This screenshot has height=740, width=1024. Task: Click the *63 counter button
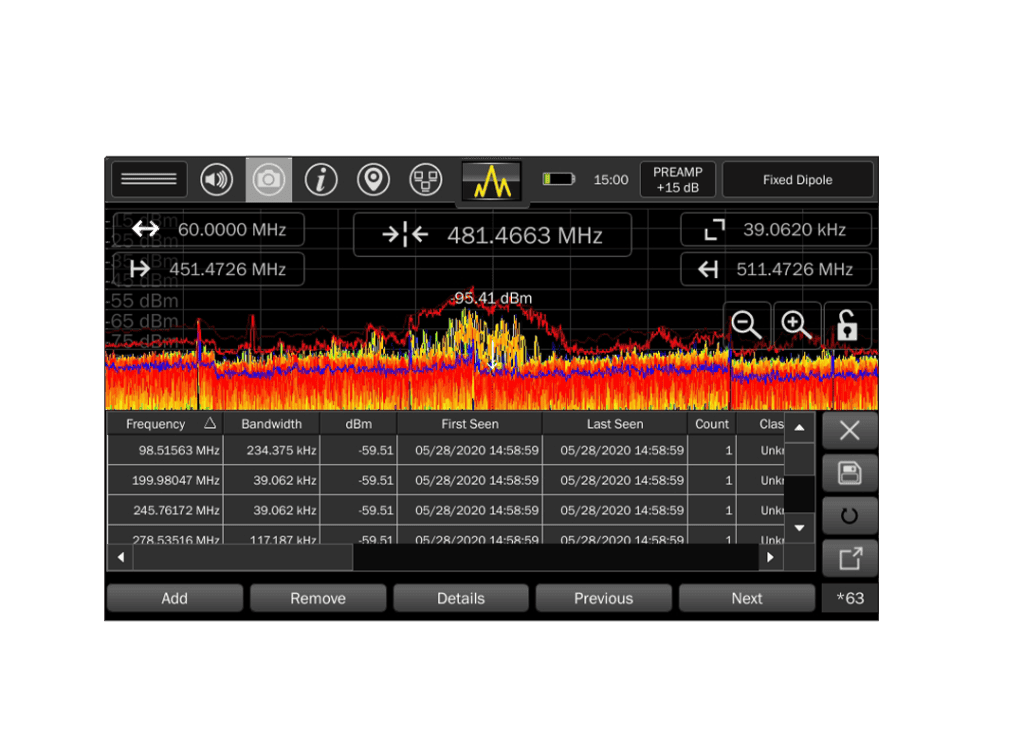tap(850, 598)
